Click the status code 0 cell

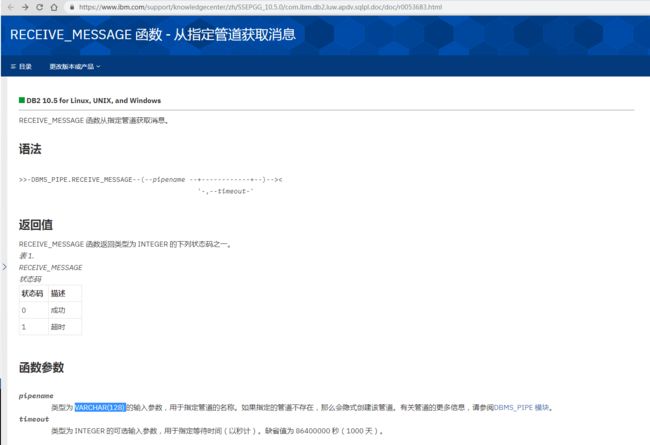[x=34, y=310]
